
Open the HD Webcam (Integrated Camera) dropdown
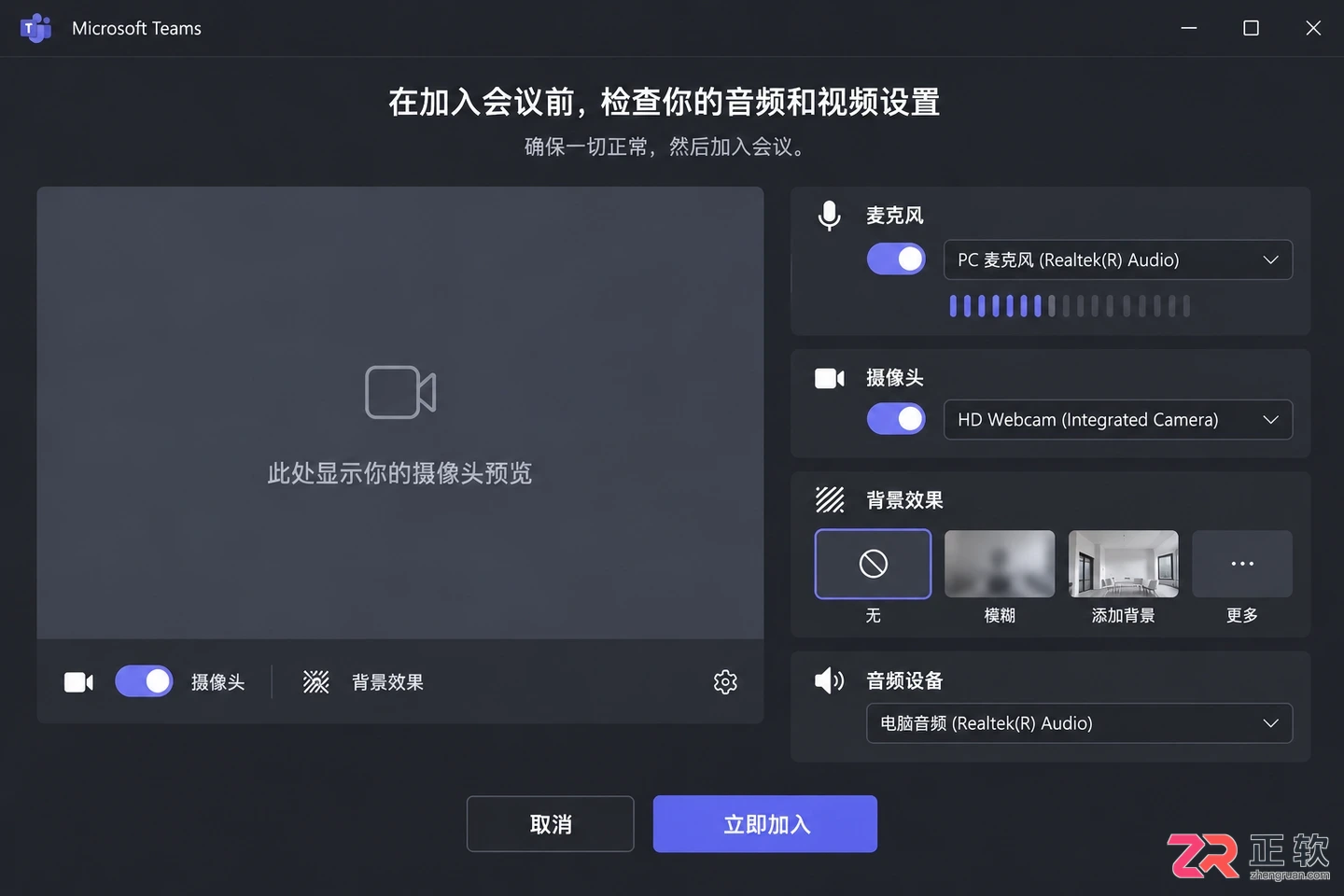tap(1118, 420)
